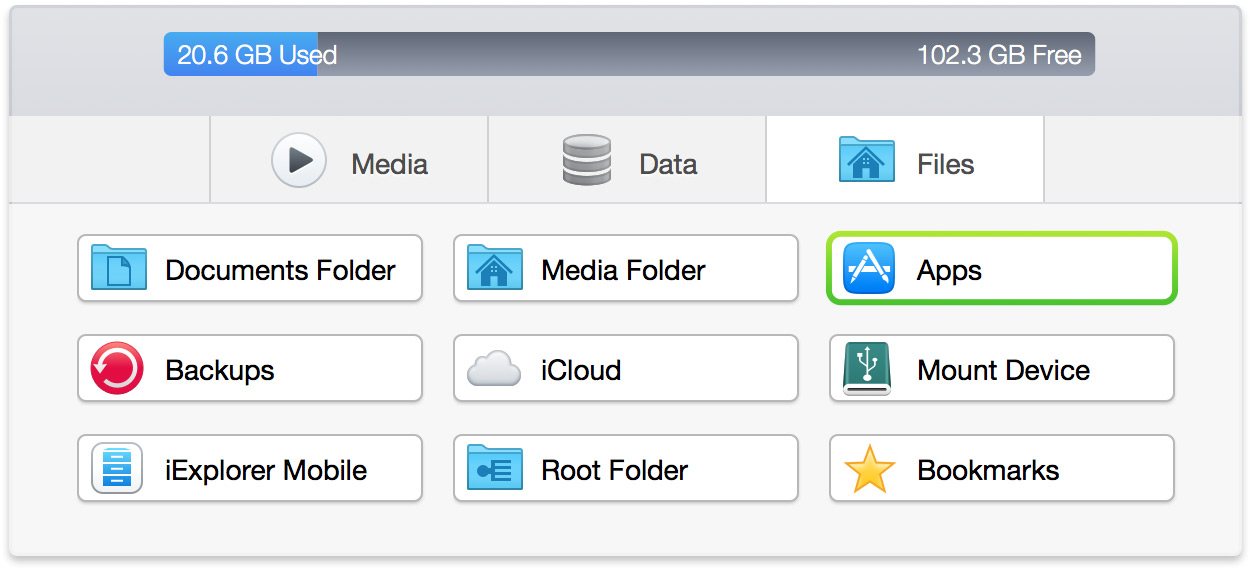Click the Root Folder tree icon
Image resolution: width=1252 pixels, height=571 pixels.
tap(494, 469)
